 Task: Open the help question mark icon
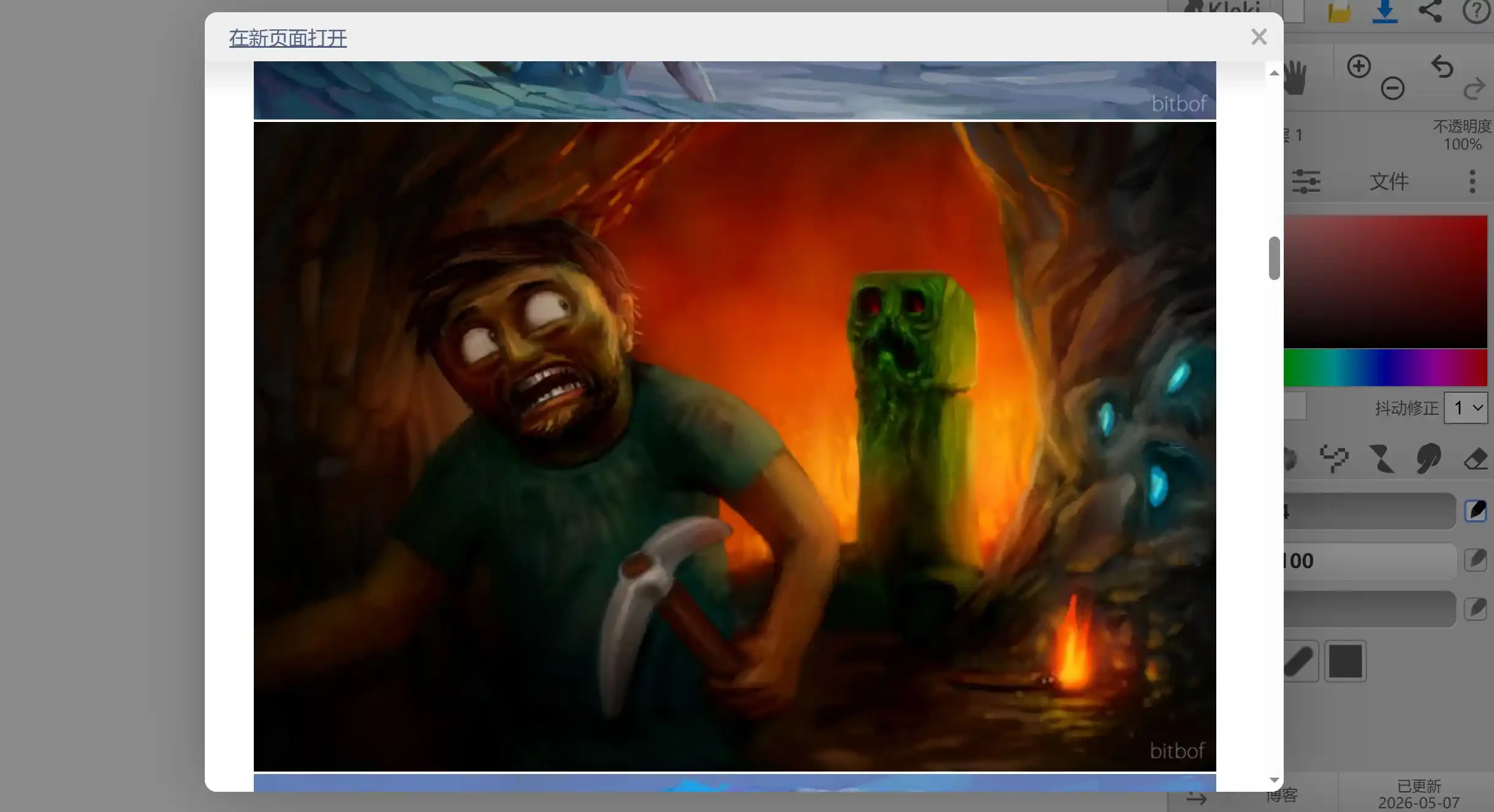coord(1476,11)
